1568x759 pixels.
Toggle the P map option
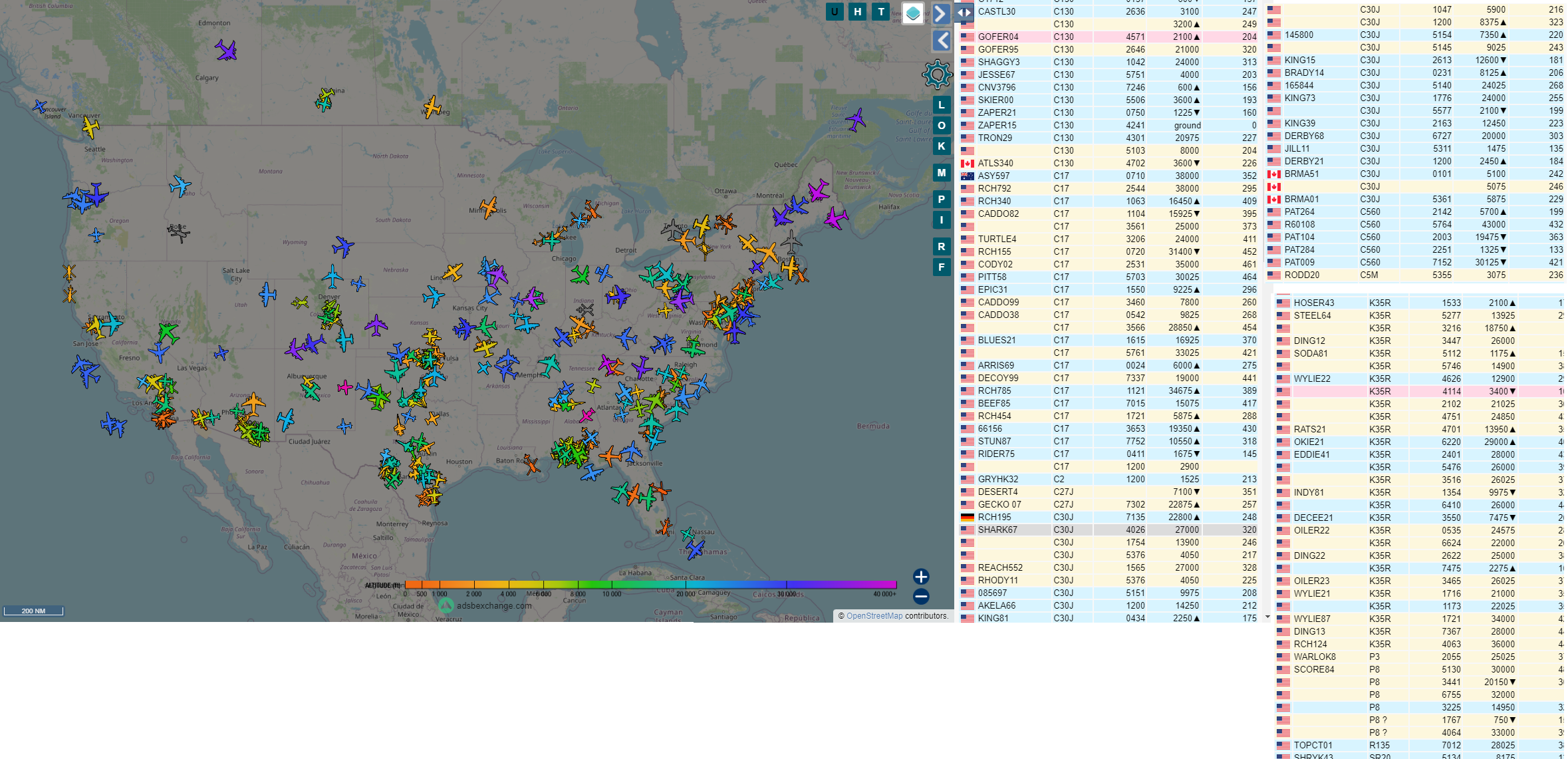tap(942, 199)
